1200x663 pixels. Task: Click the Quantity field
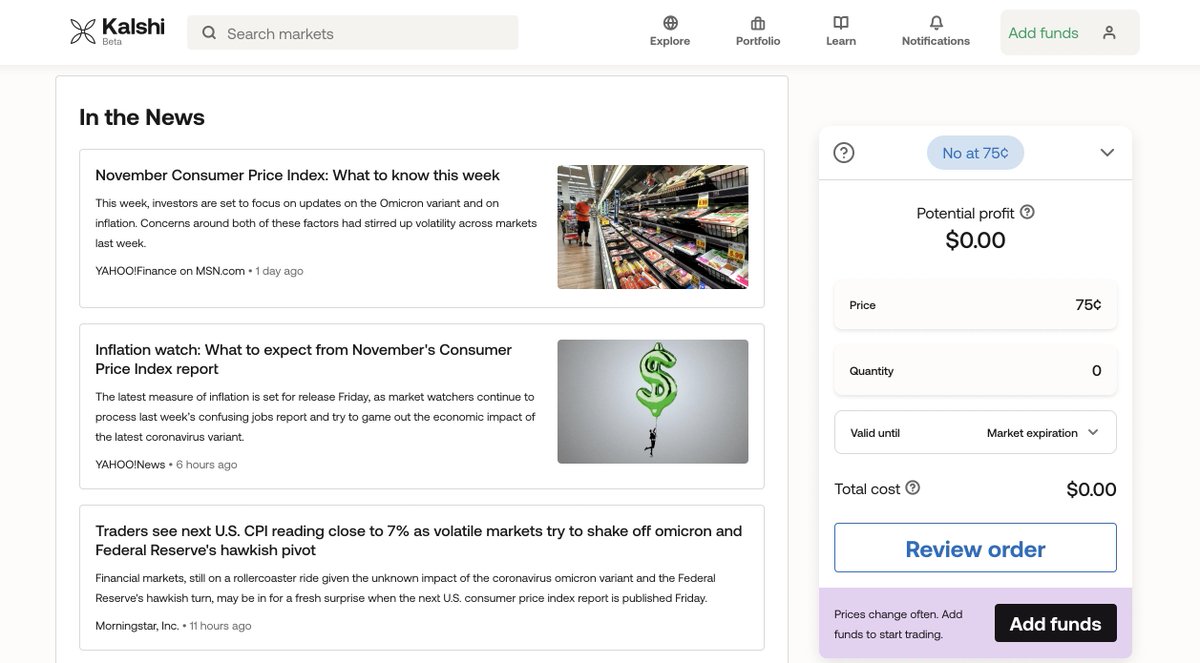(x=975, y=371)
